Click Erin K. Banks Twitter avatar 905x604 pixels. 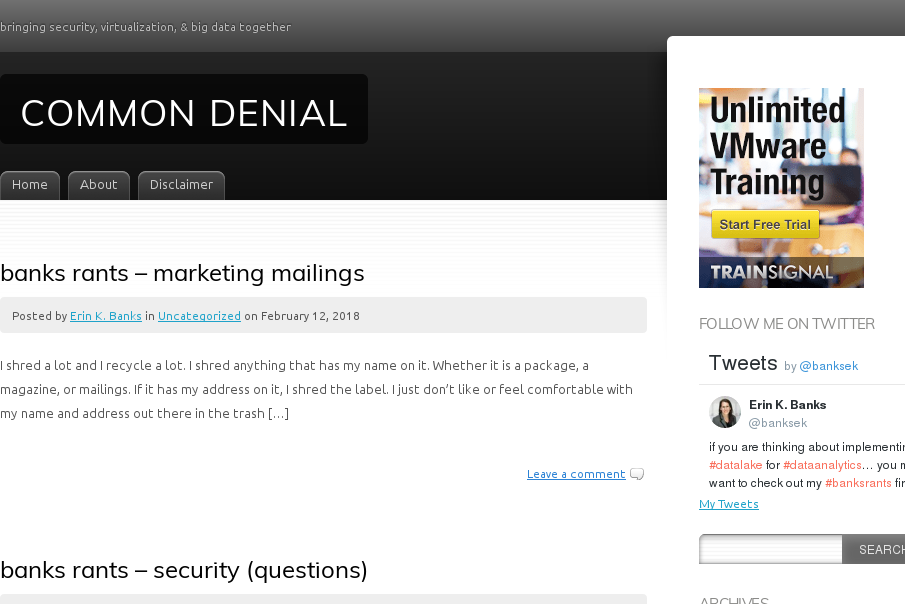click(725, 412)
